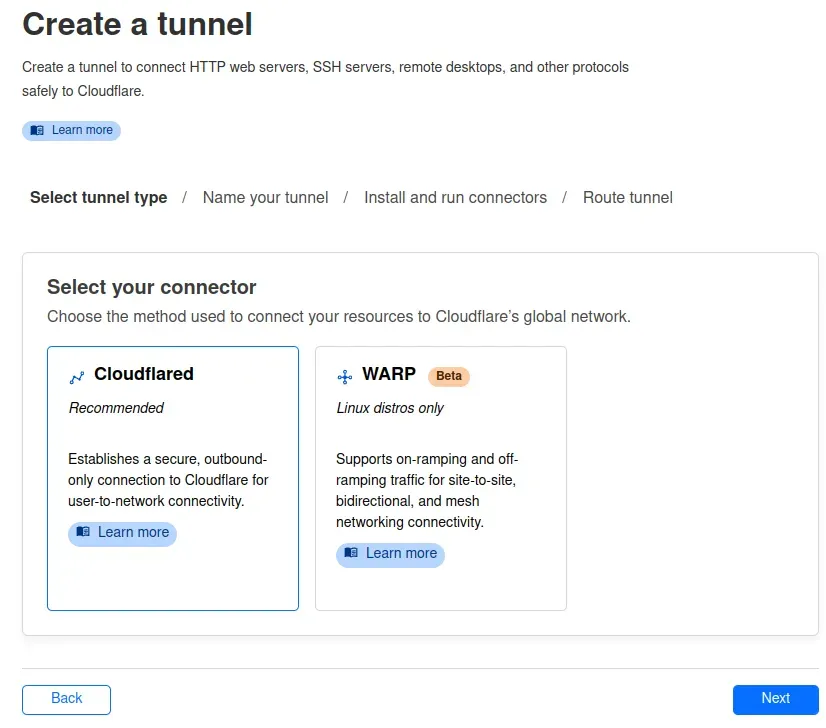
Task: Open the Learn more link under the page description
Action: (82, 130)
